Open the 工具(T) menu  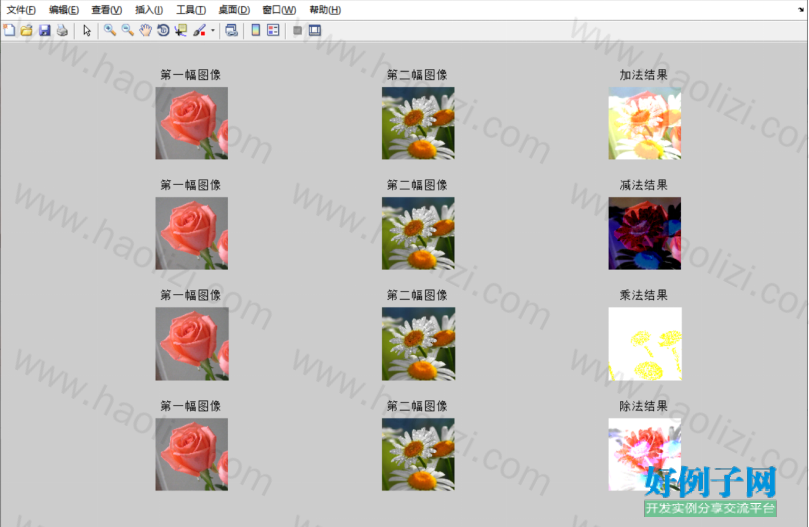click(x=191, y=10)
